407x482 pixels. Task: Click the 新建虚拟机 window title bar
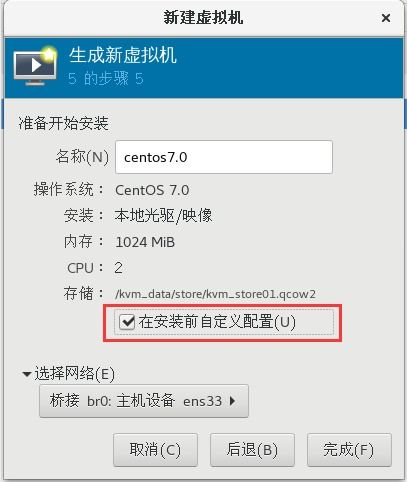point(203,18)
